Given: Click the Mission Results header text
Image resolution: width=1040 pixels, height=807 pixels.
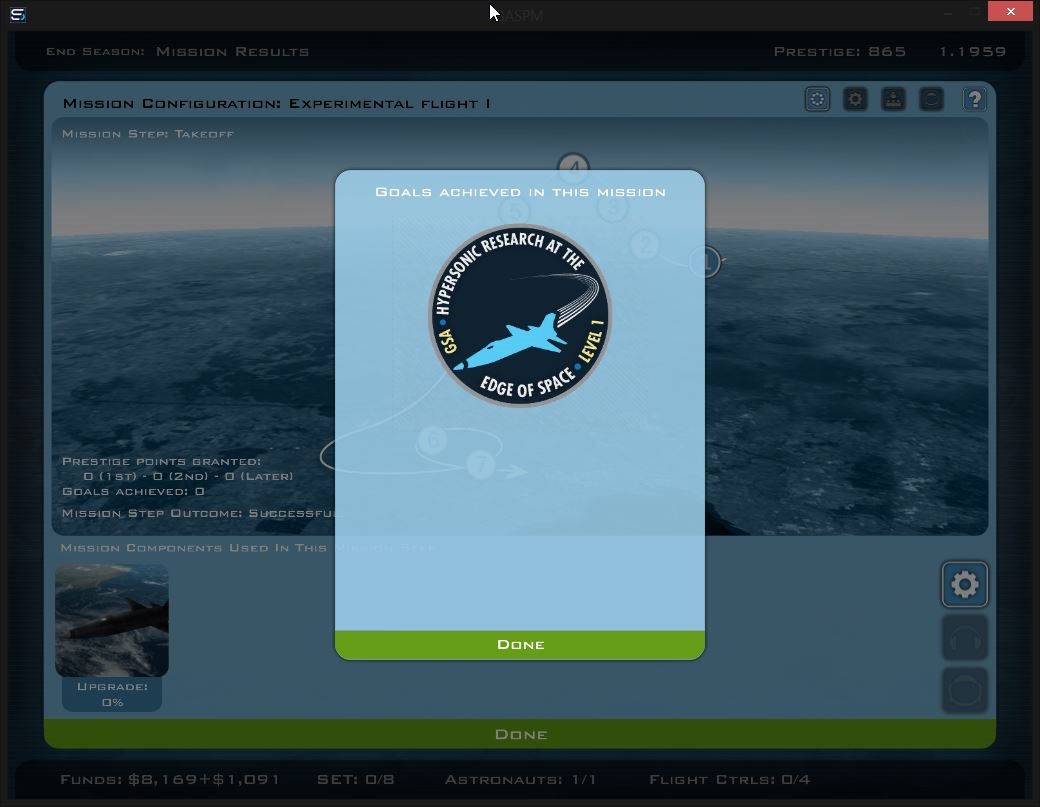Looking at the screenshot, I should point(232,52).
